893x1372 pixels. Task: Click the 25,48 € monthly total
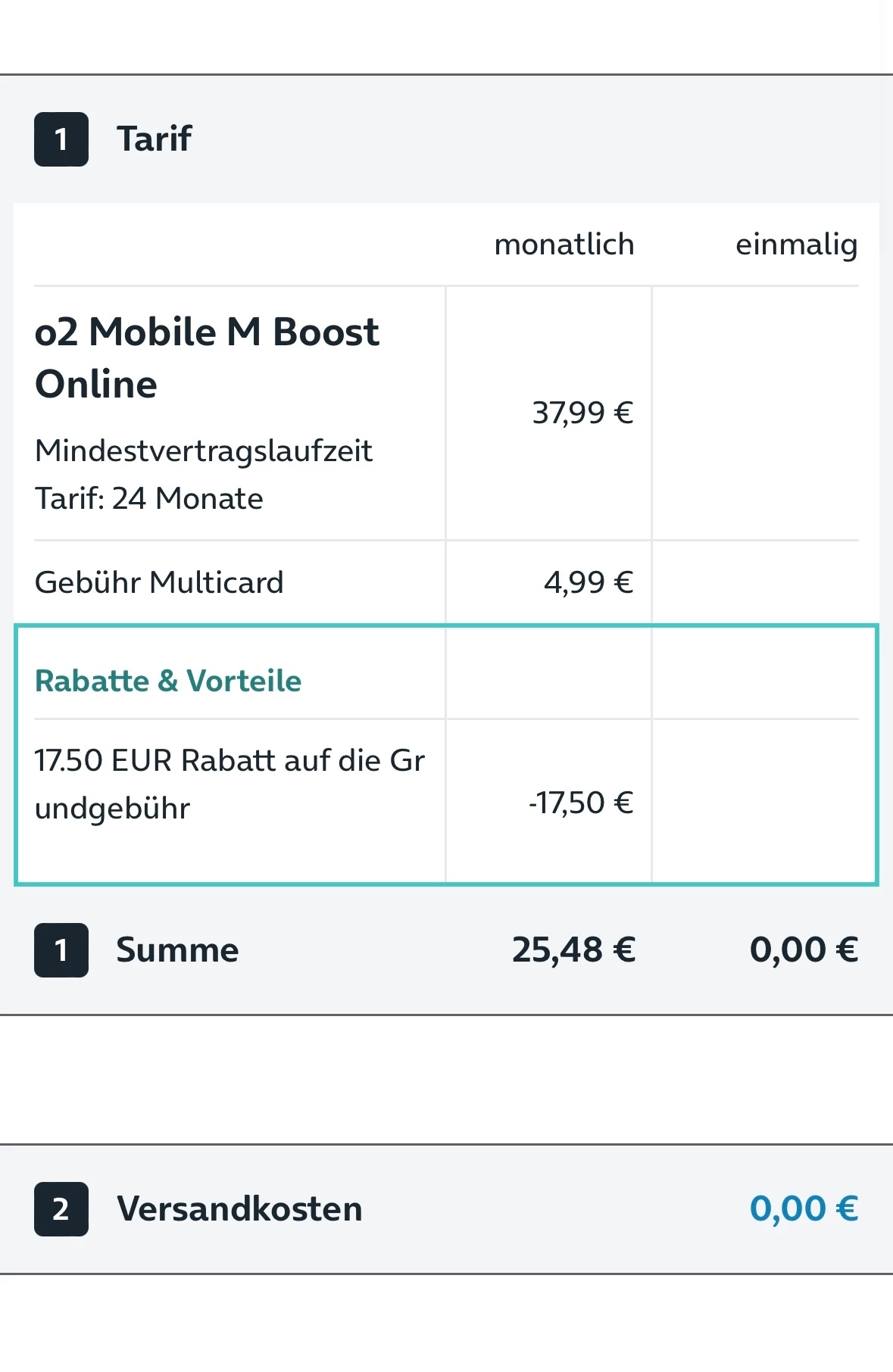pos(573,950)
